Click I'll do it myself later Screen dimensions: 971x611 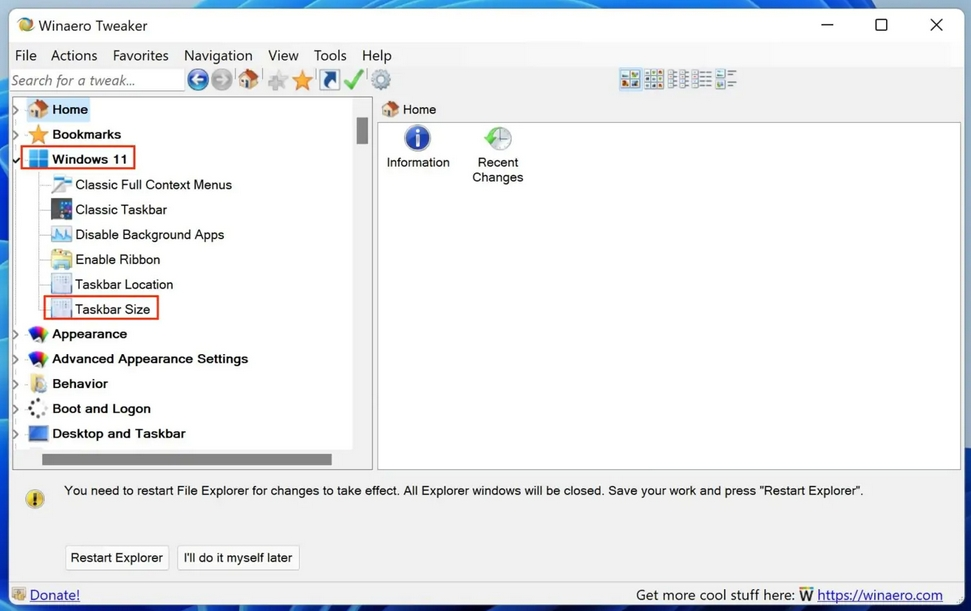pyautogui.click(x=238, y=557)
